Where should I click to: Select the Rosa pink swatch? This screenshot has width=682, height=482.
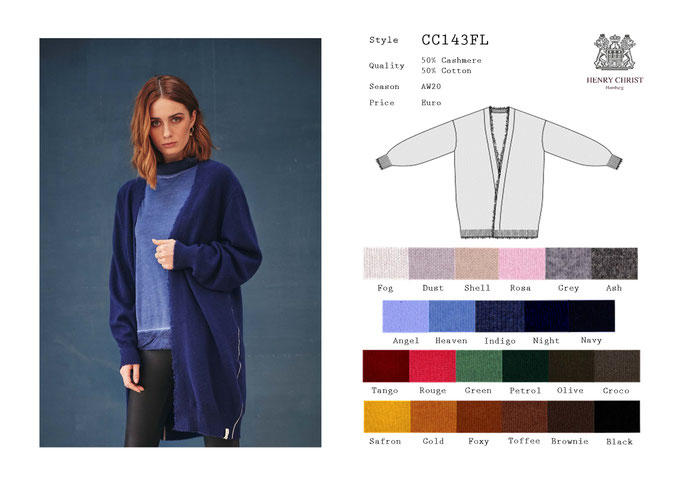point(522,264)
